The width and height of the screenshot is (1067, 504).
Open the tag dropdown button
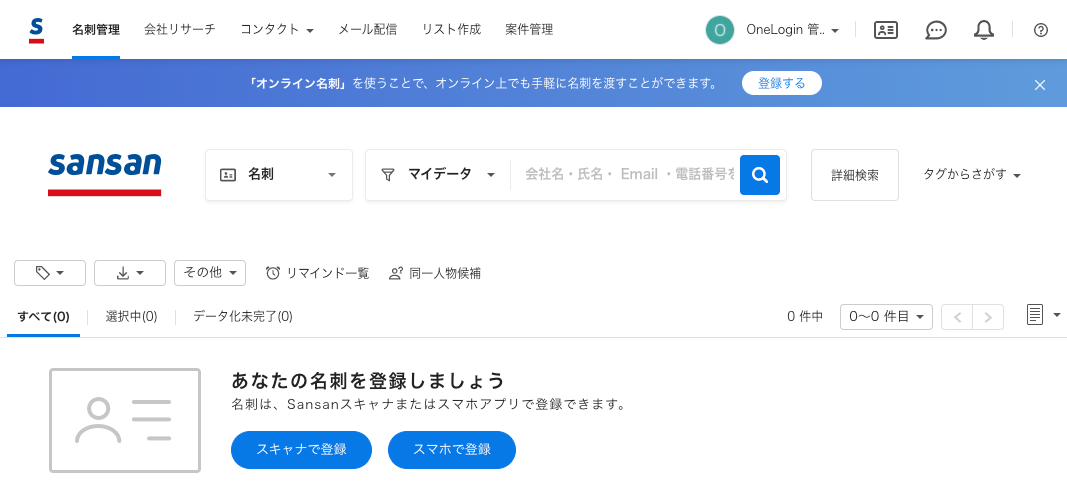click(50, 273)
